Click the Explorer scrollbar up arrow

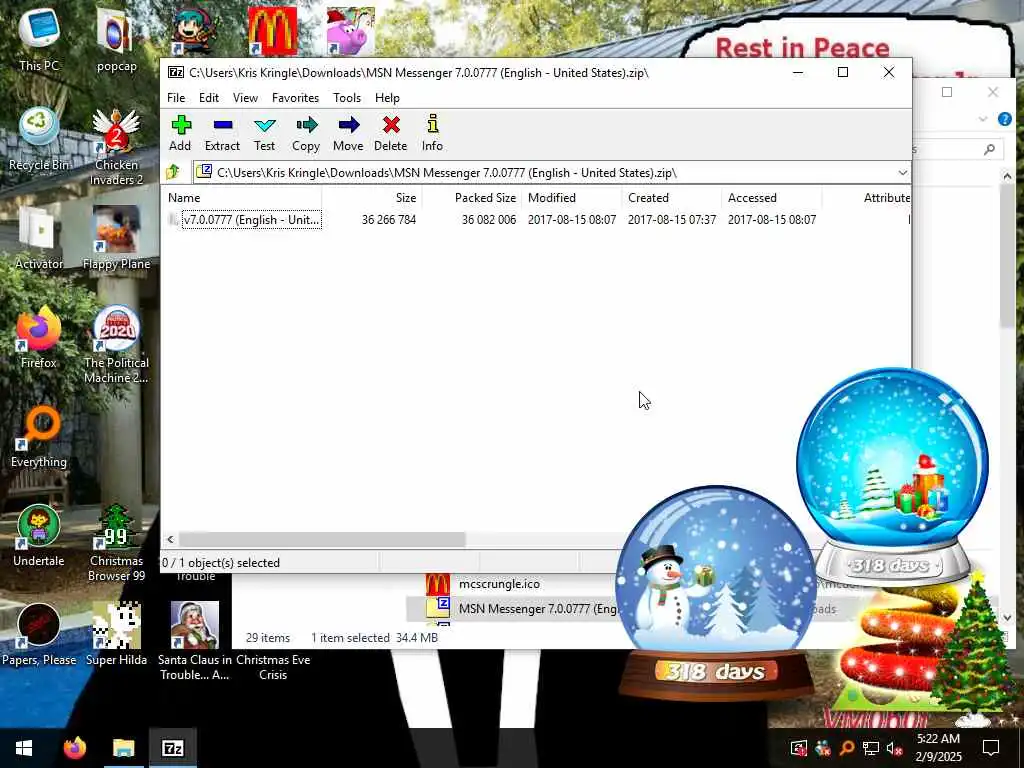point(1006,176)
